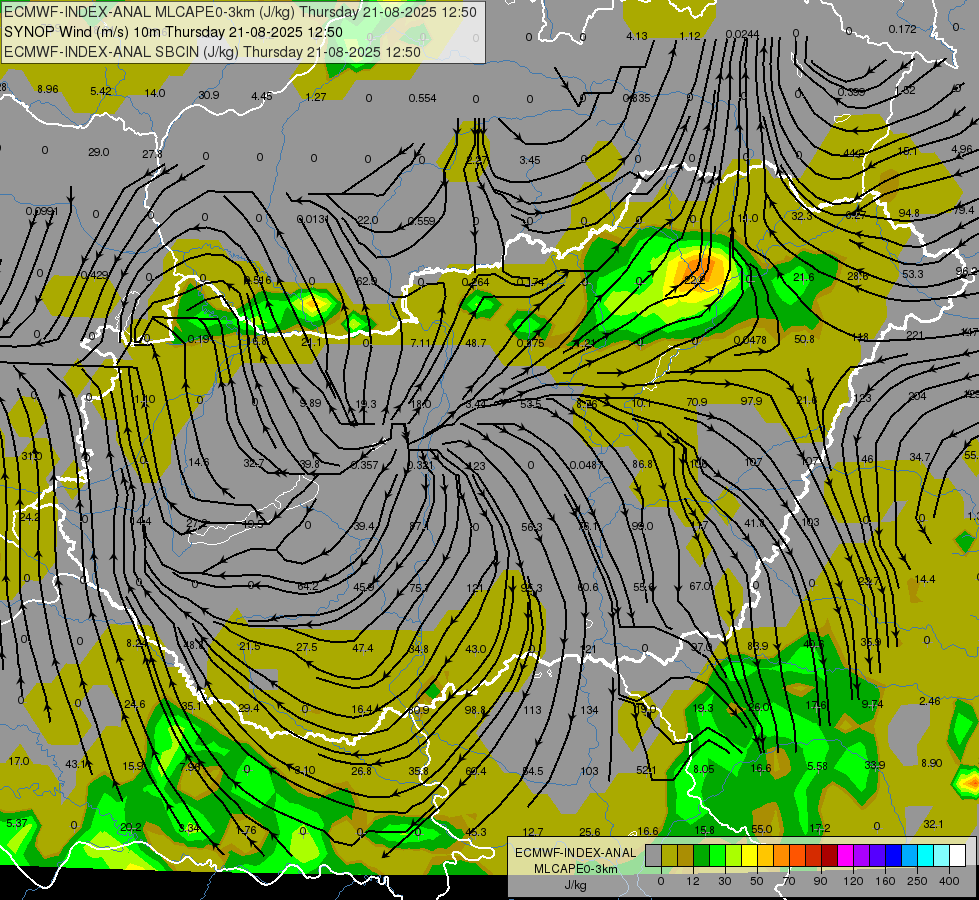Image resolution: width=979 pixels, height=900 pixels.
Task: Click the purple legend swatch next to magenta
Action: [862, 855]
